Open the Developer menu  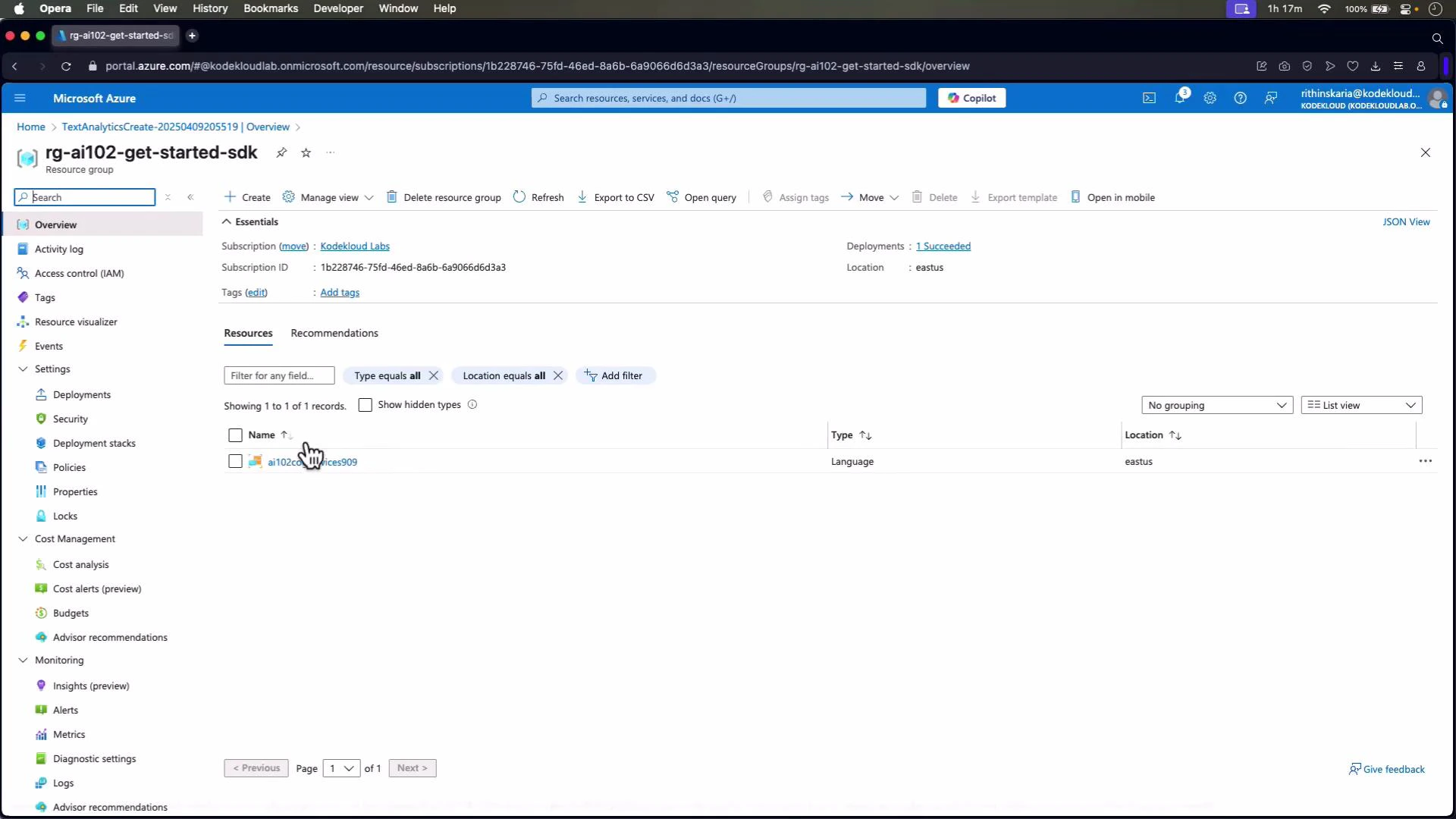[x=338, y=8]
